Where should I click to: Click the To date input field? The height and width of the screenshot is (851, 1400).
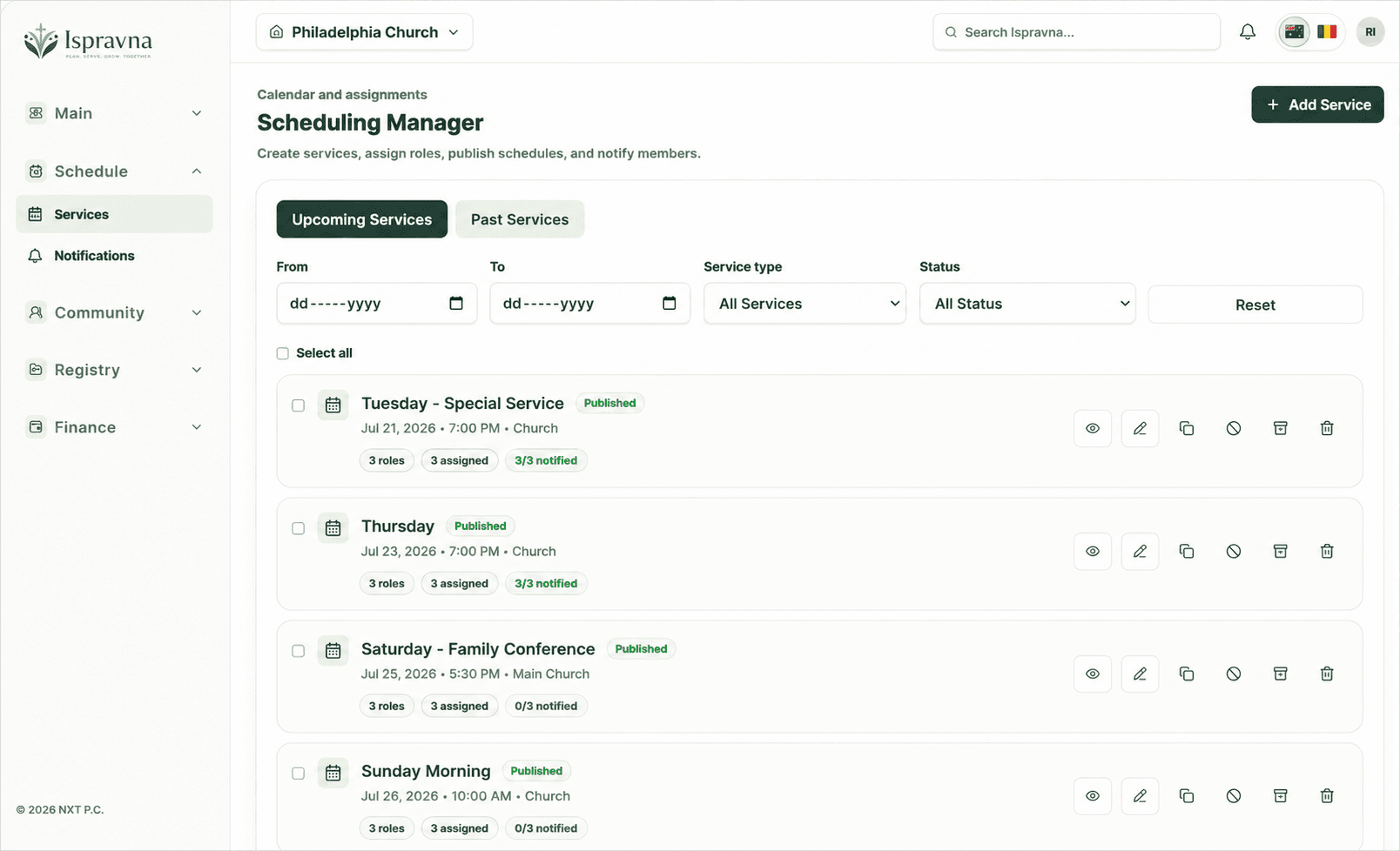[589, 304]
